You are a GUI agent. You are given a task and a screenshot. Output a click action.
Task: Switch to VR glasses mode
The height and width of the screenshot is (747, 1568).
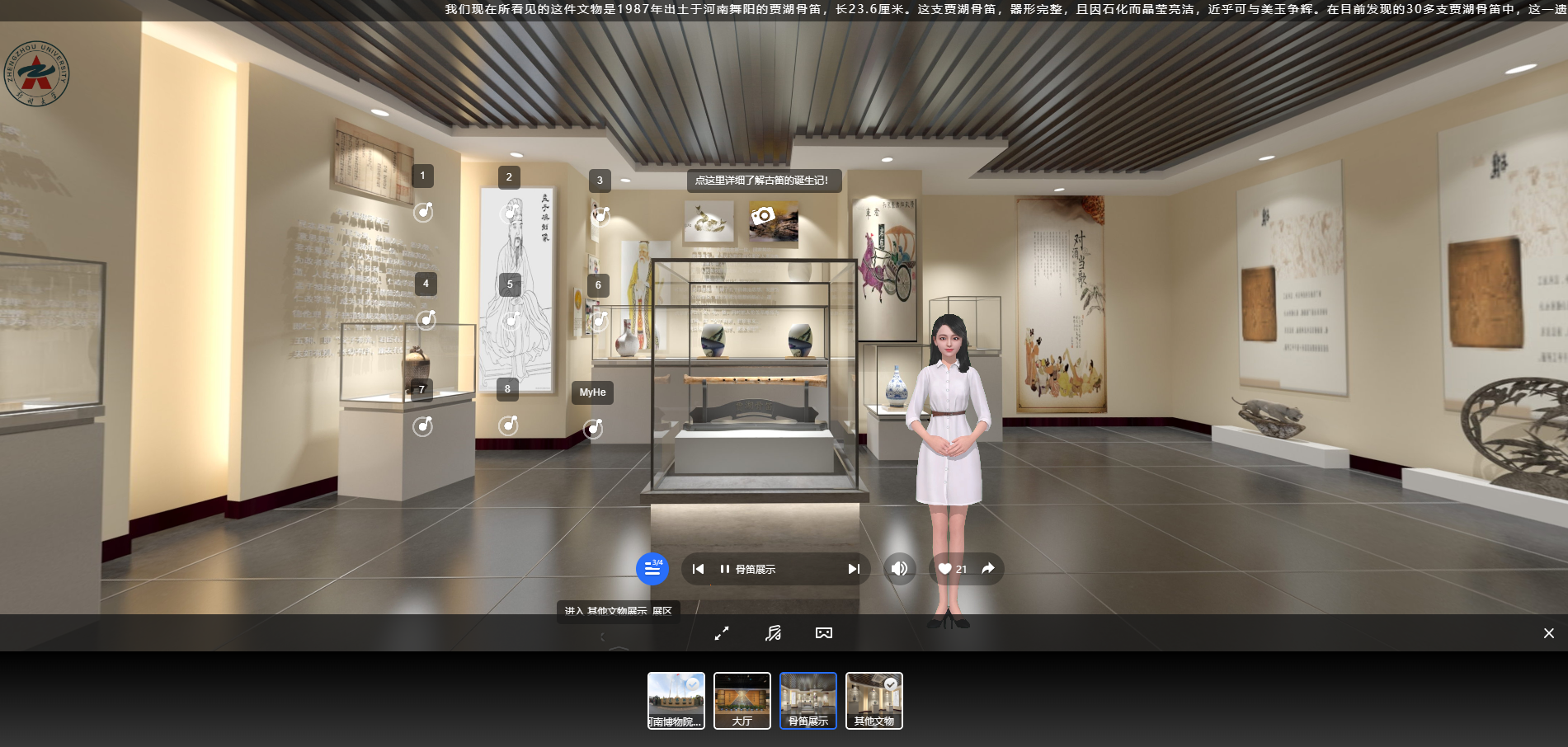(x=823, y=633)
